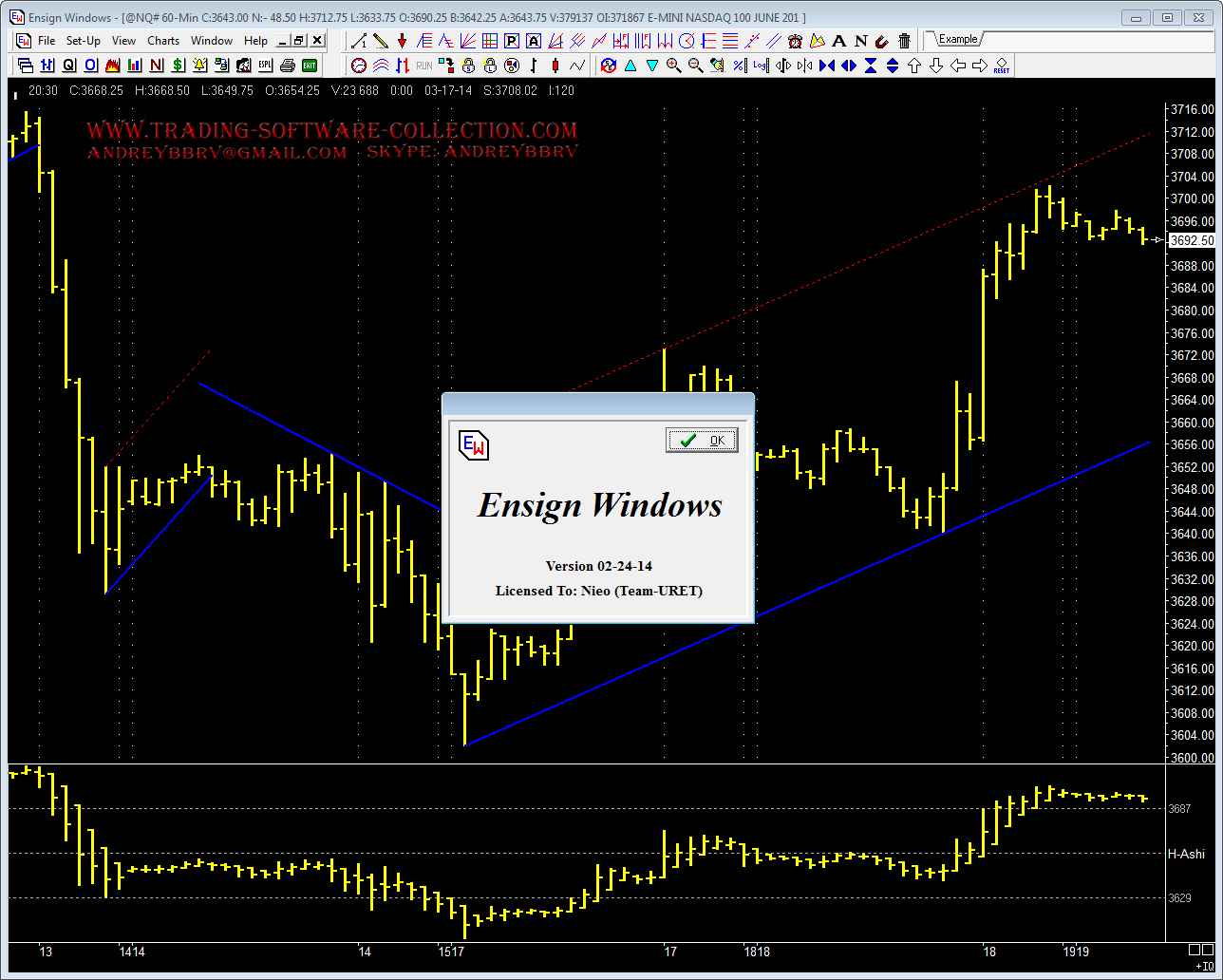Toggle the Log scale button
The image size is (1223, 980).
click(761, 66)
